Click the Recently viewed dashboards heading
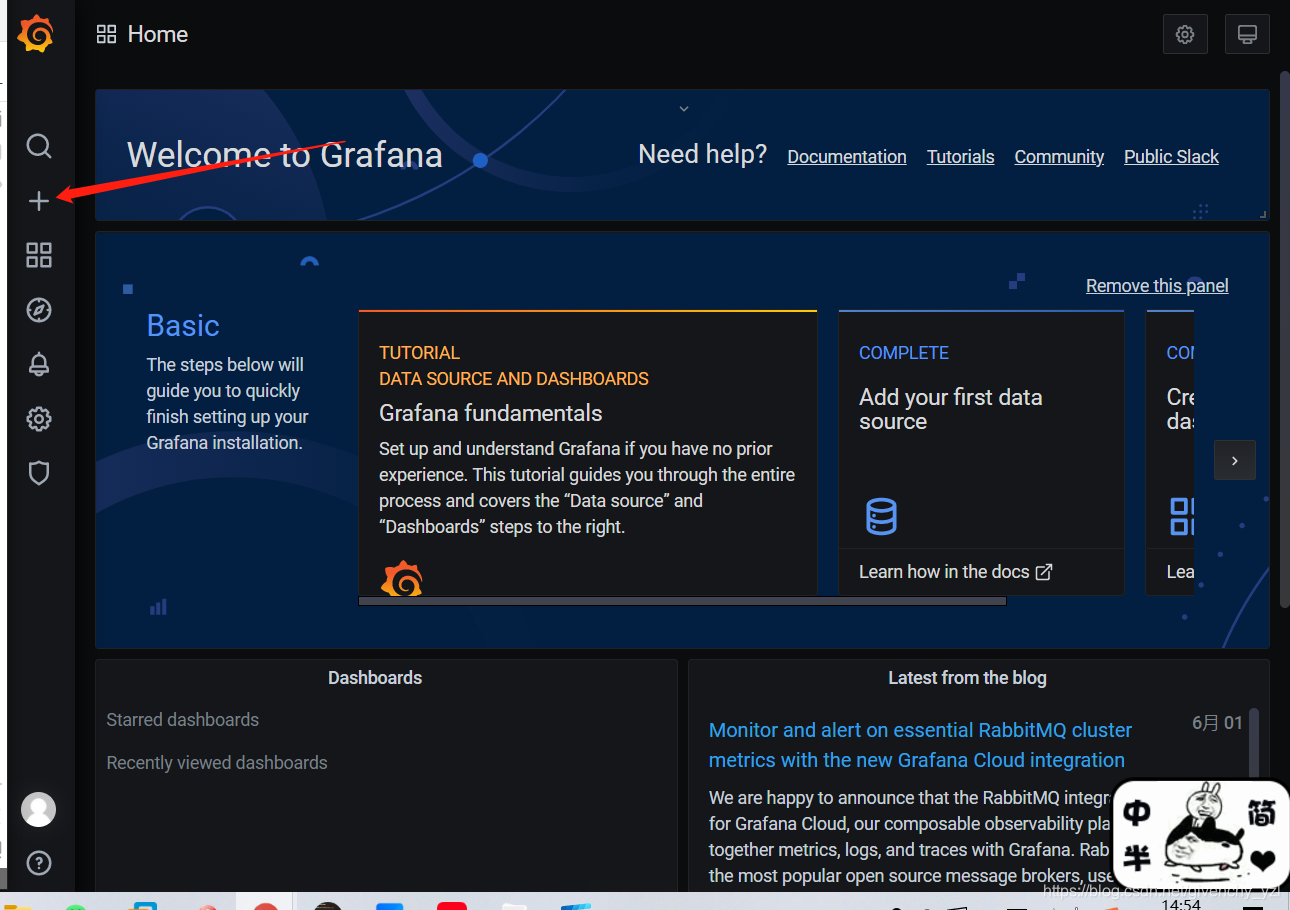The height and width of the screenshot is (910, 1290). (217, 763)
